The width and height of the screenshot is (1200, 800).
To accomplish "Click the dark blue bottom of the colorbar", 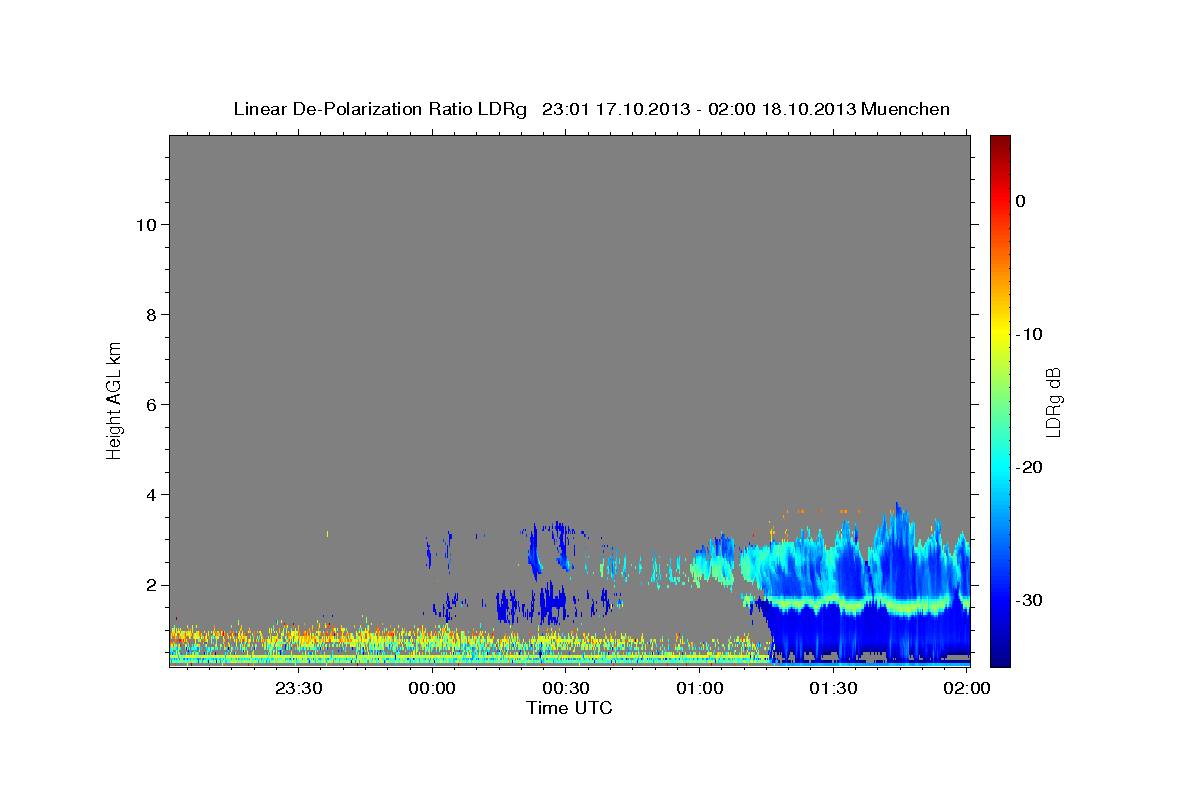I will pos(1000,659).
